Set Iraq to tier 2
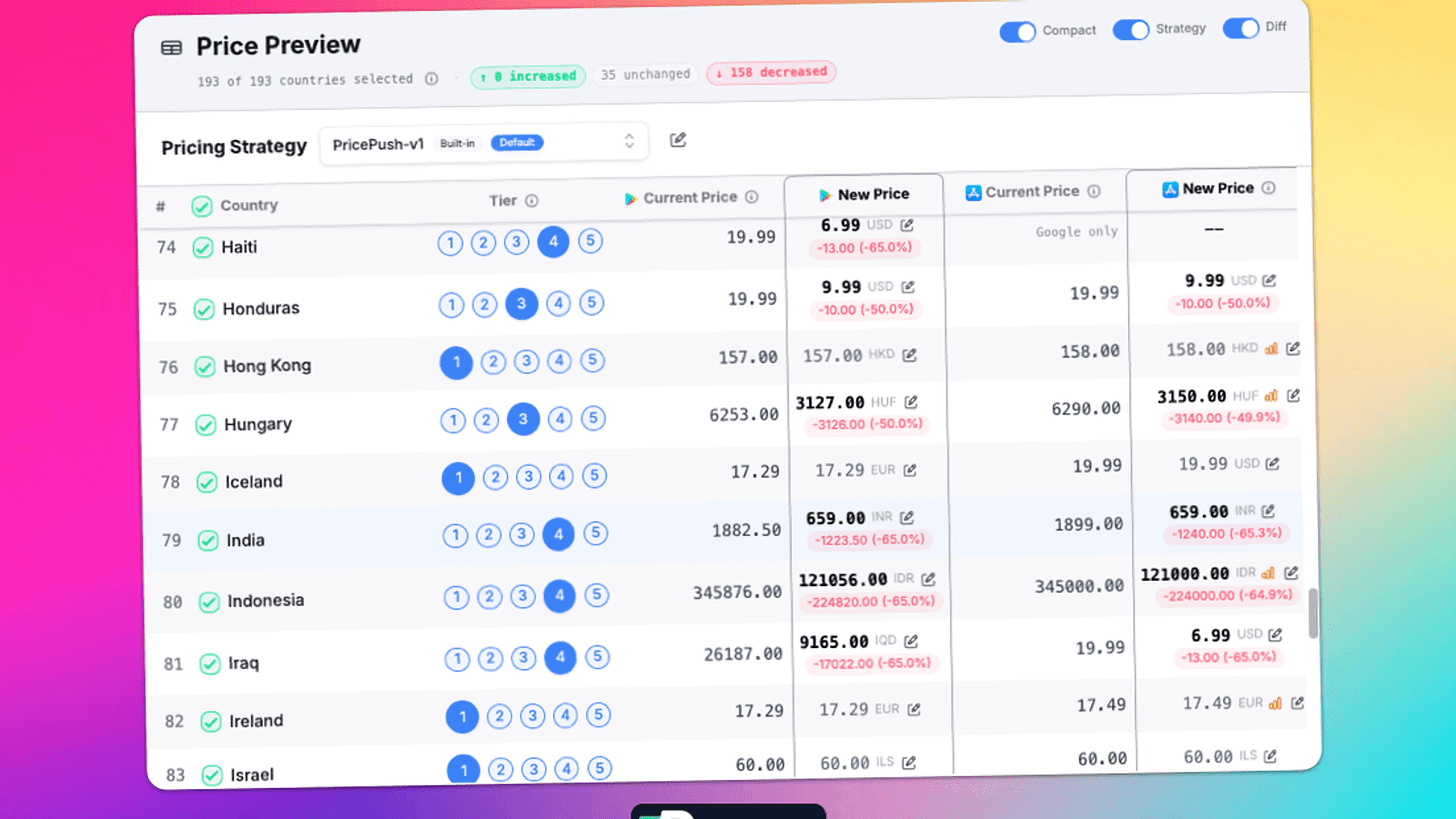 (x=490, y=659)
